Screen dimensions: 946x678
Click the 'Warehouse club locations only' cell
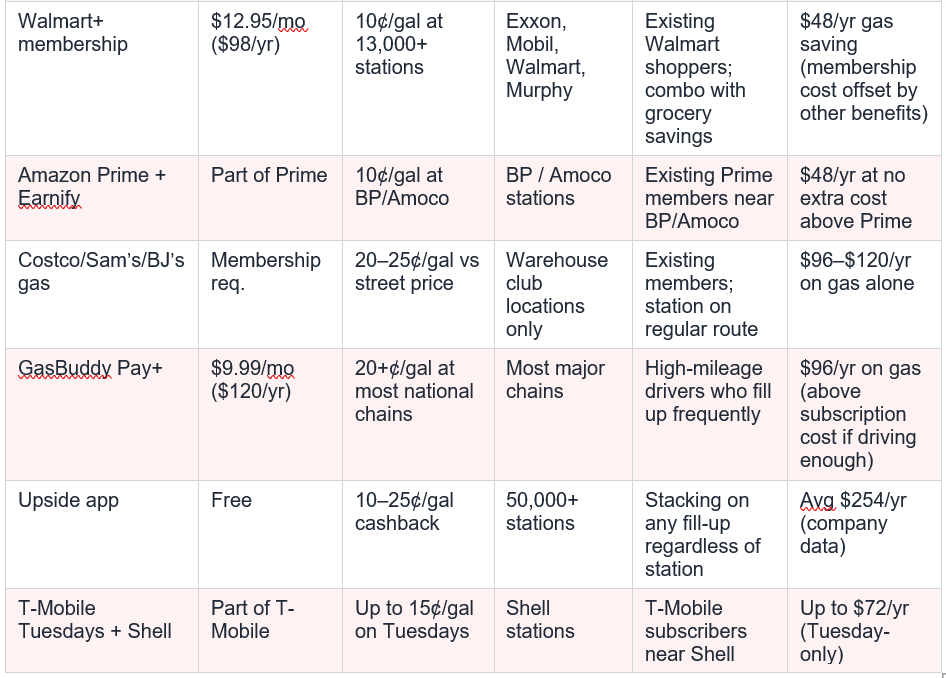pyautogui.click(x=563, y=294)
